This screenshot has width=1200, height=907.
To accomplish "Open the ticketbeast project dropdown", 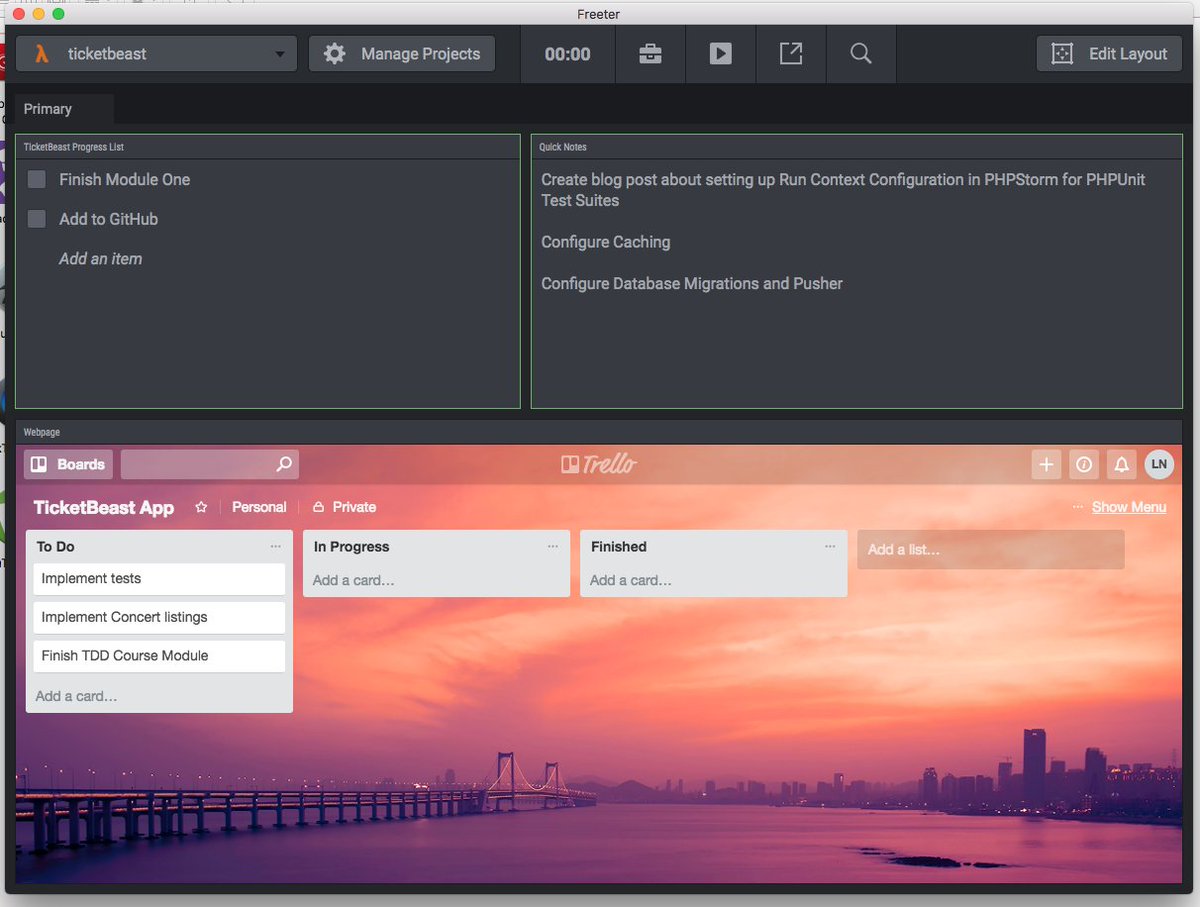I will pyautogui.click(x=156, y=54).
